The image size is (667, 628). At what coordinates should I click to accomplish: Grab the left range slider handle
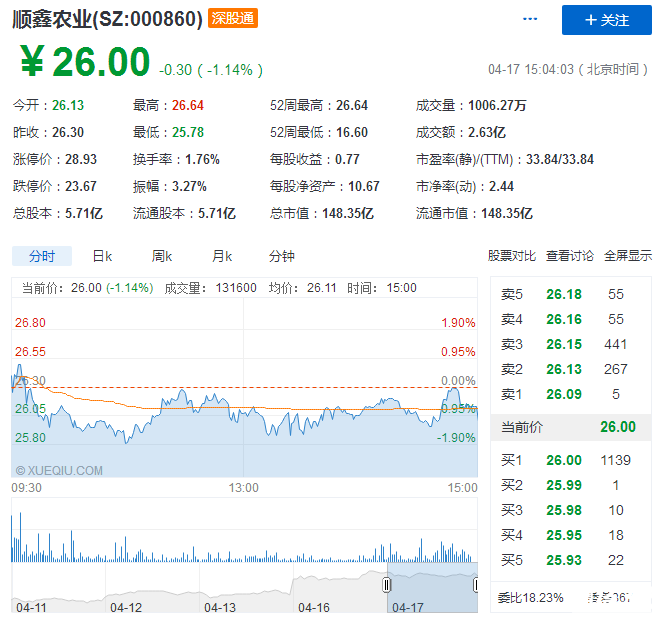386,585
